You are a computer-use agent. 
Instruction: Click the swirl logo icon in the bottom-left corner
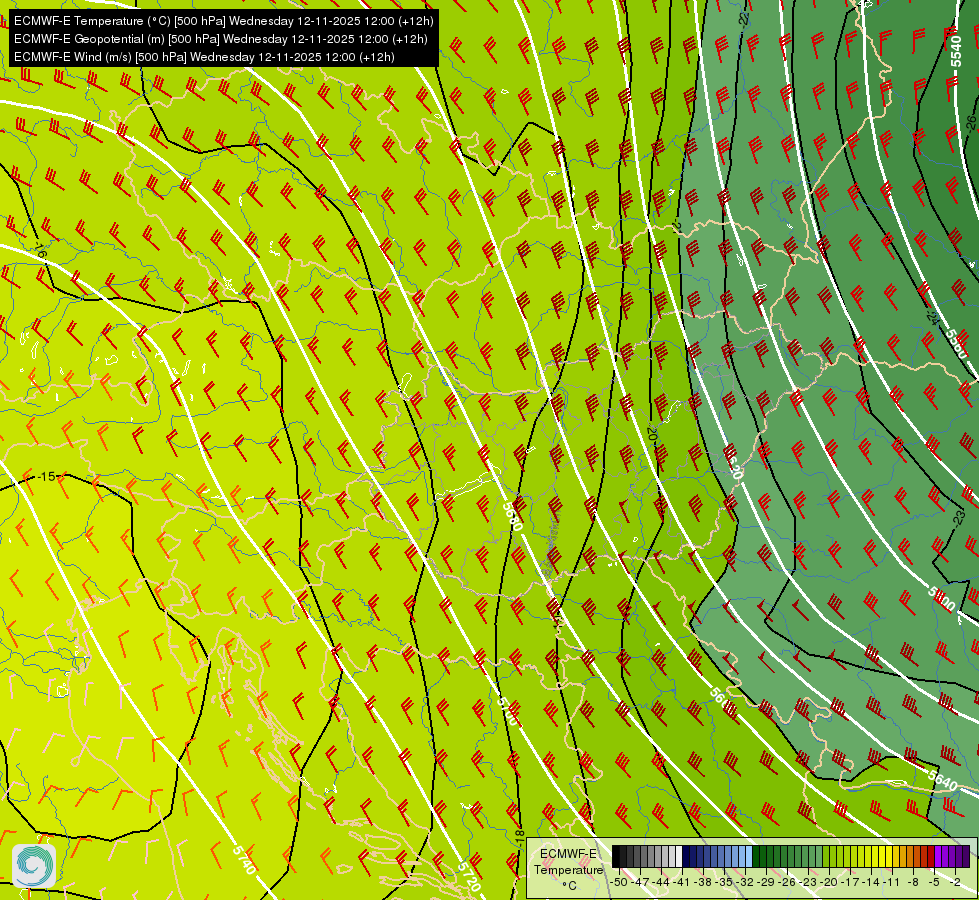click(x=34, y=865)
